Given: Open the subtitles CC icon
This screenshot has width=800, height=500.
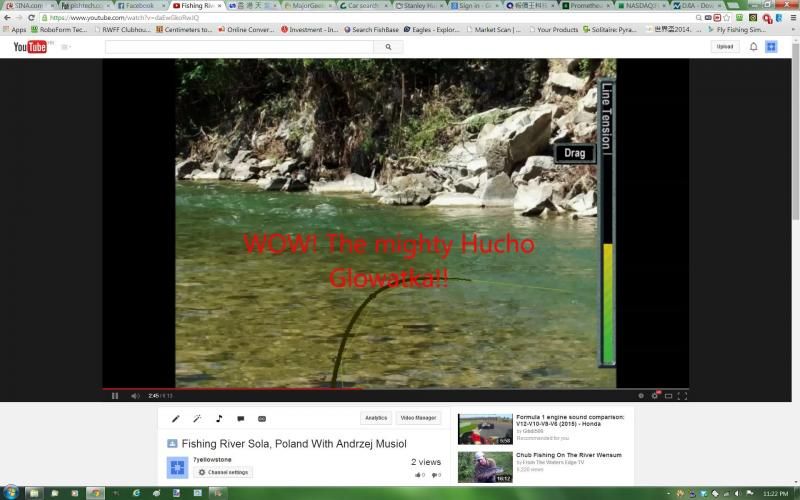Looking at the screenshot, I should [x=262, y=419].
